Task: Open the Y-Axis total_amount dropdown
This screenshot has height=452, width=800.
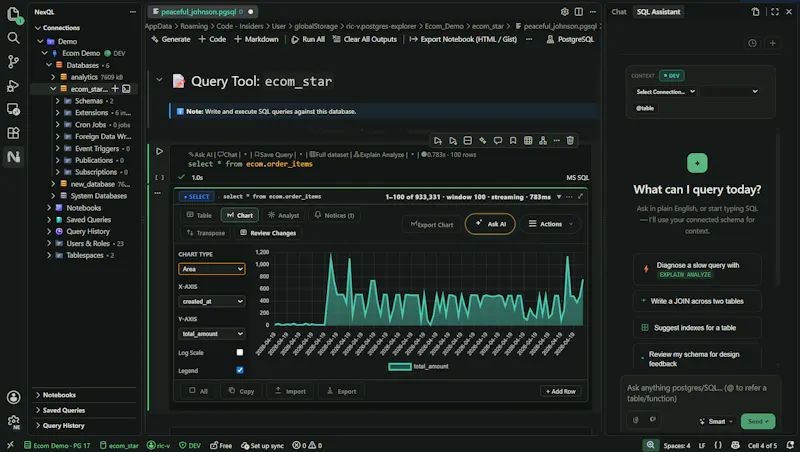Action: (212, 334)
